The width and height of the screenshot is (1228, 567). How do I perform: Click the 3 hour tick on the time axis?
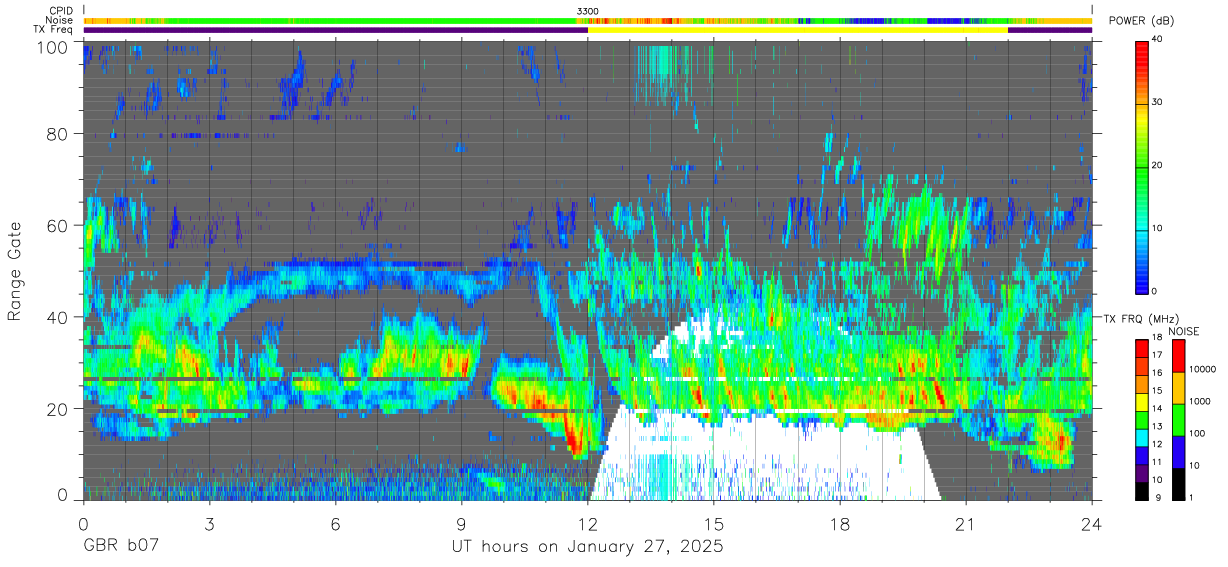tap(210, 523)
